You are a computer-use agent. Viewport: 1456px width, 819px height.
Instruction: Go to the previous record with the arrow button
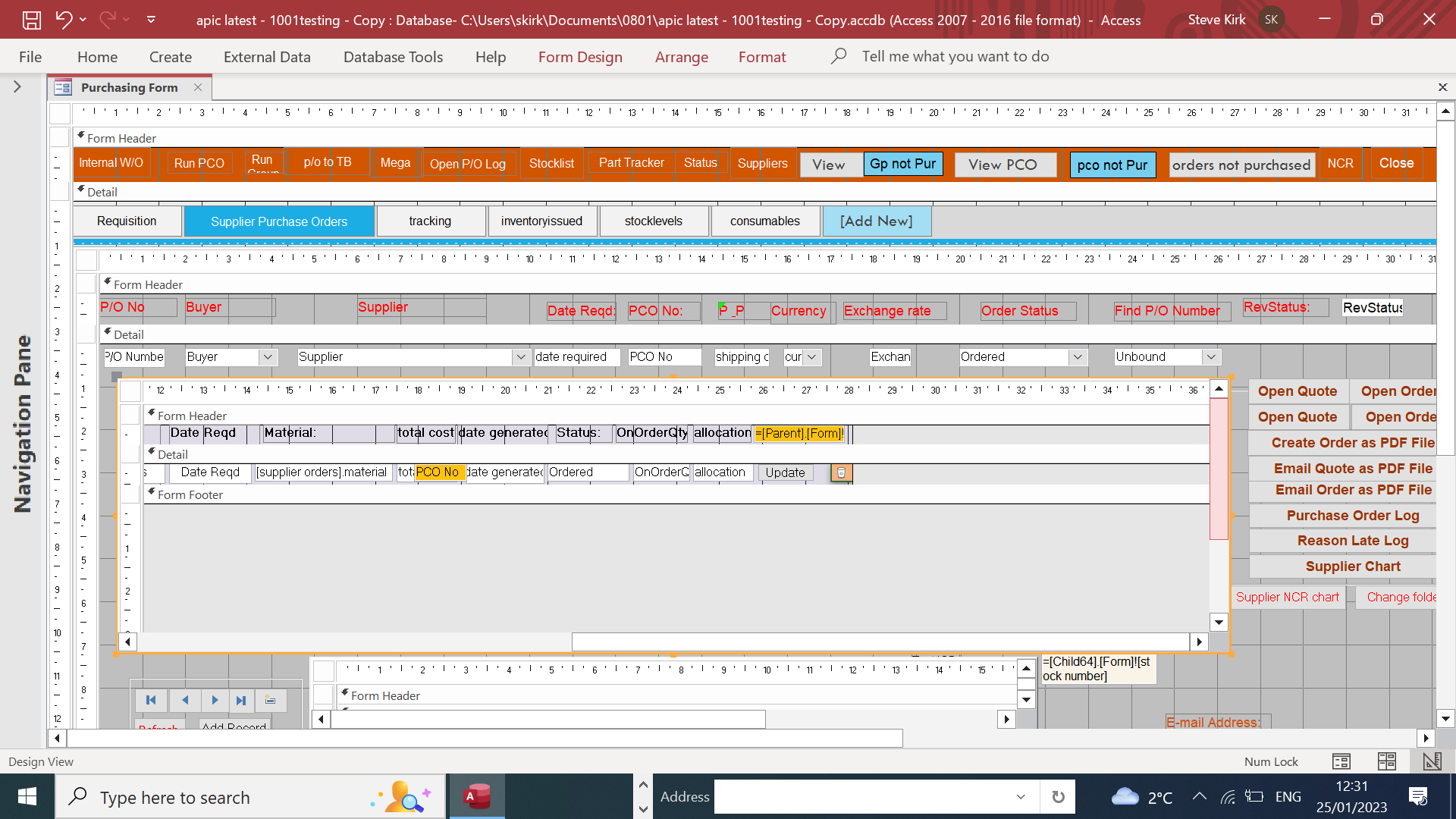click(x=184, y=700)
